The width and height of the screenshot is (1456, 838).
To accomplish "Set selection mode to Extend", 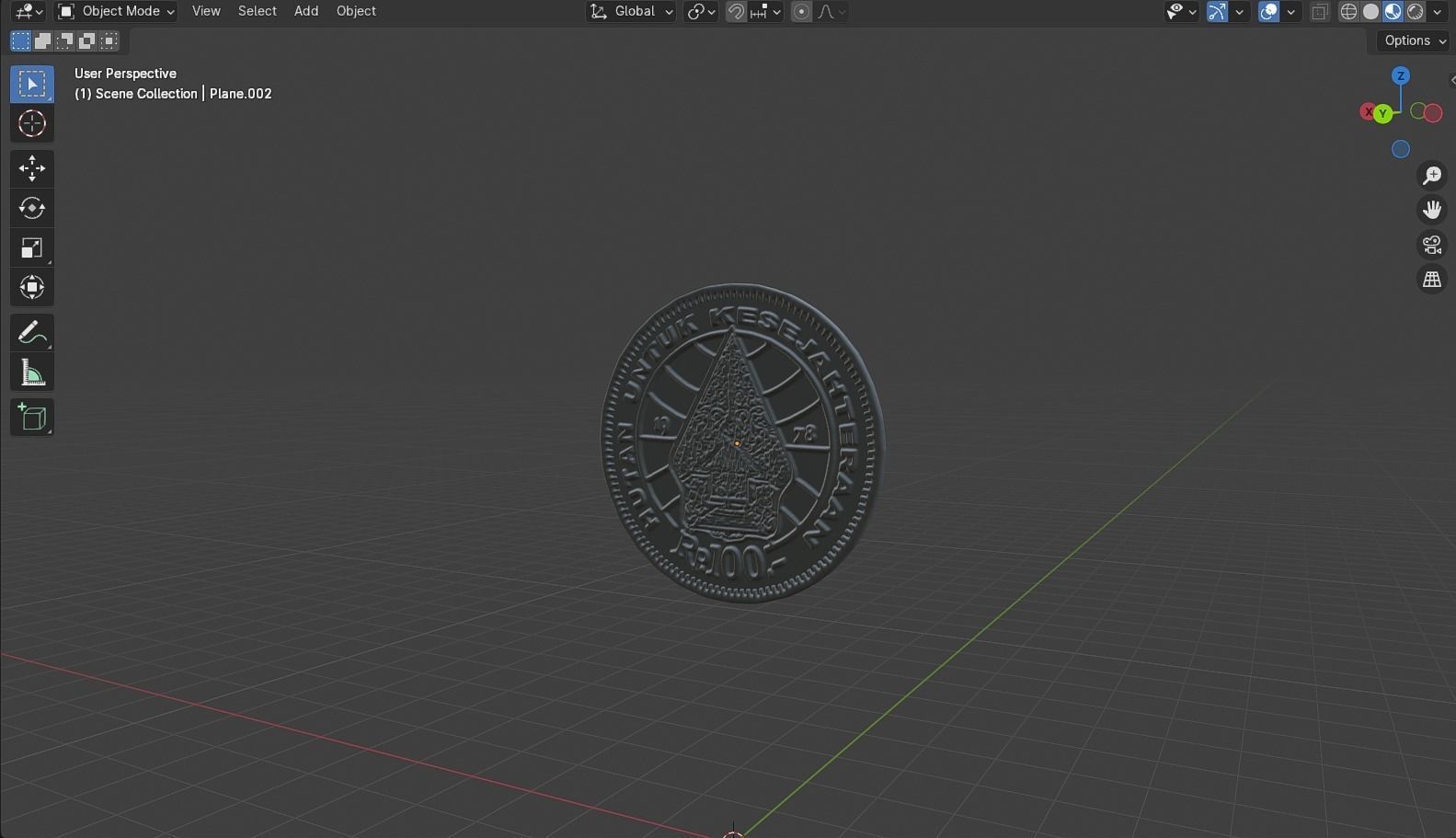I will 42,40.
